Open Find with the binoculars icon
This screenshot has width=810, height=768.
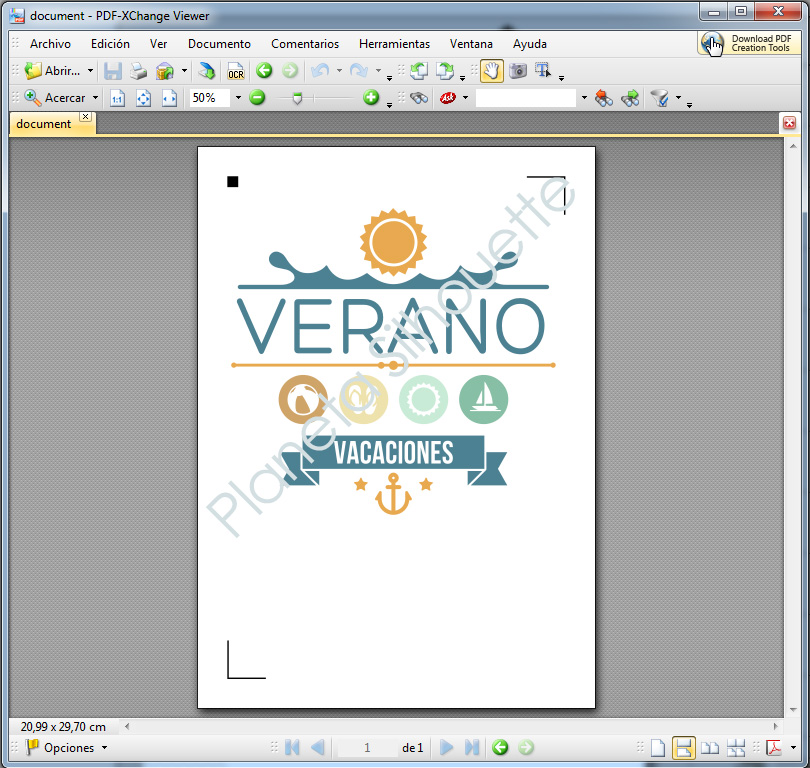click(x=419, y=98)
